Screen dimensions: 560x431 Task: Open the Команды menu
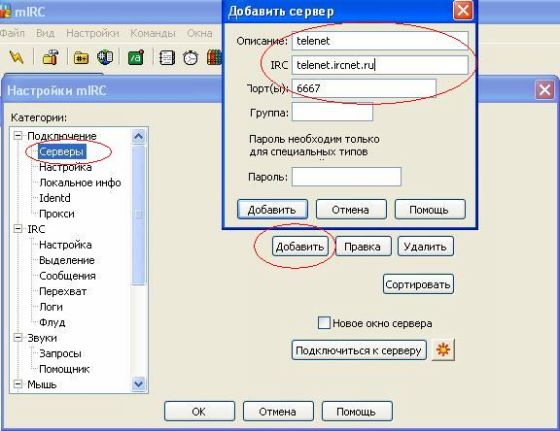(x=153, y=33)
